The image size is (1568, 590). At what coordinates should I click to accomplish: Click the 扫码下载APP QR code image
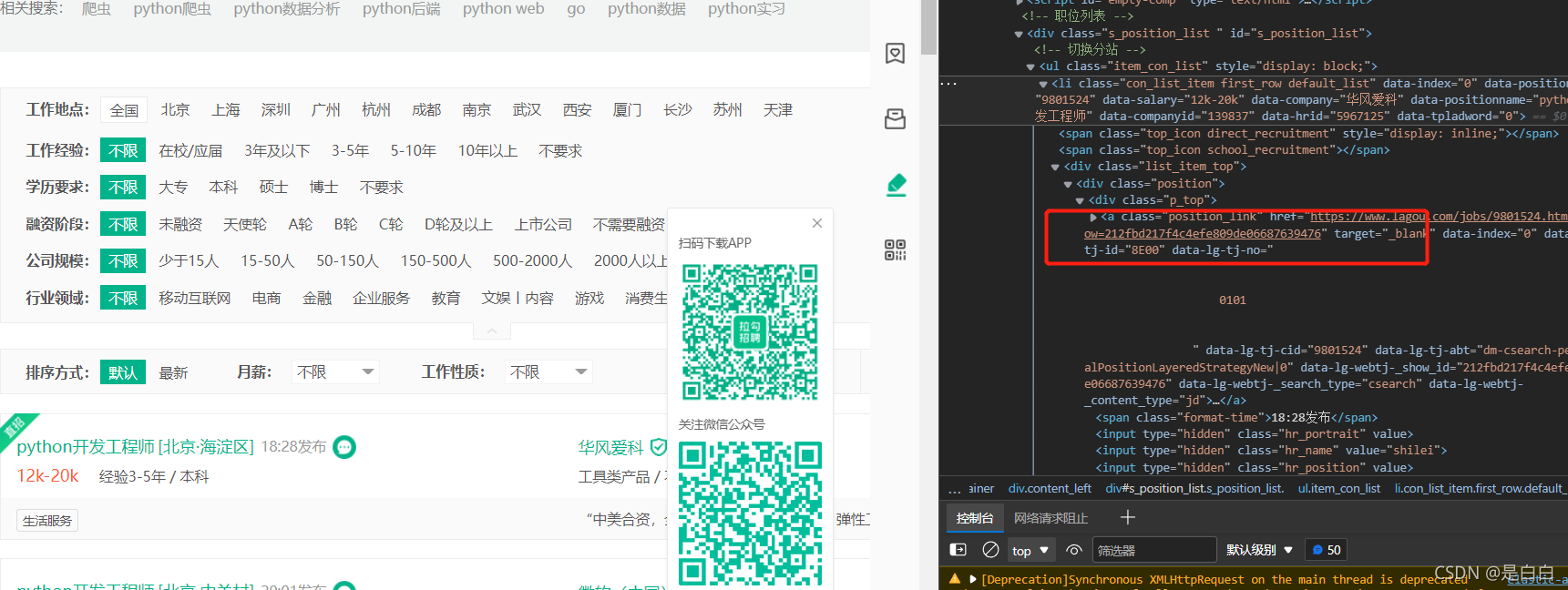point(750,331)
